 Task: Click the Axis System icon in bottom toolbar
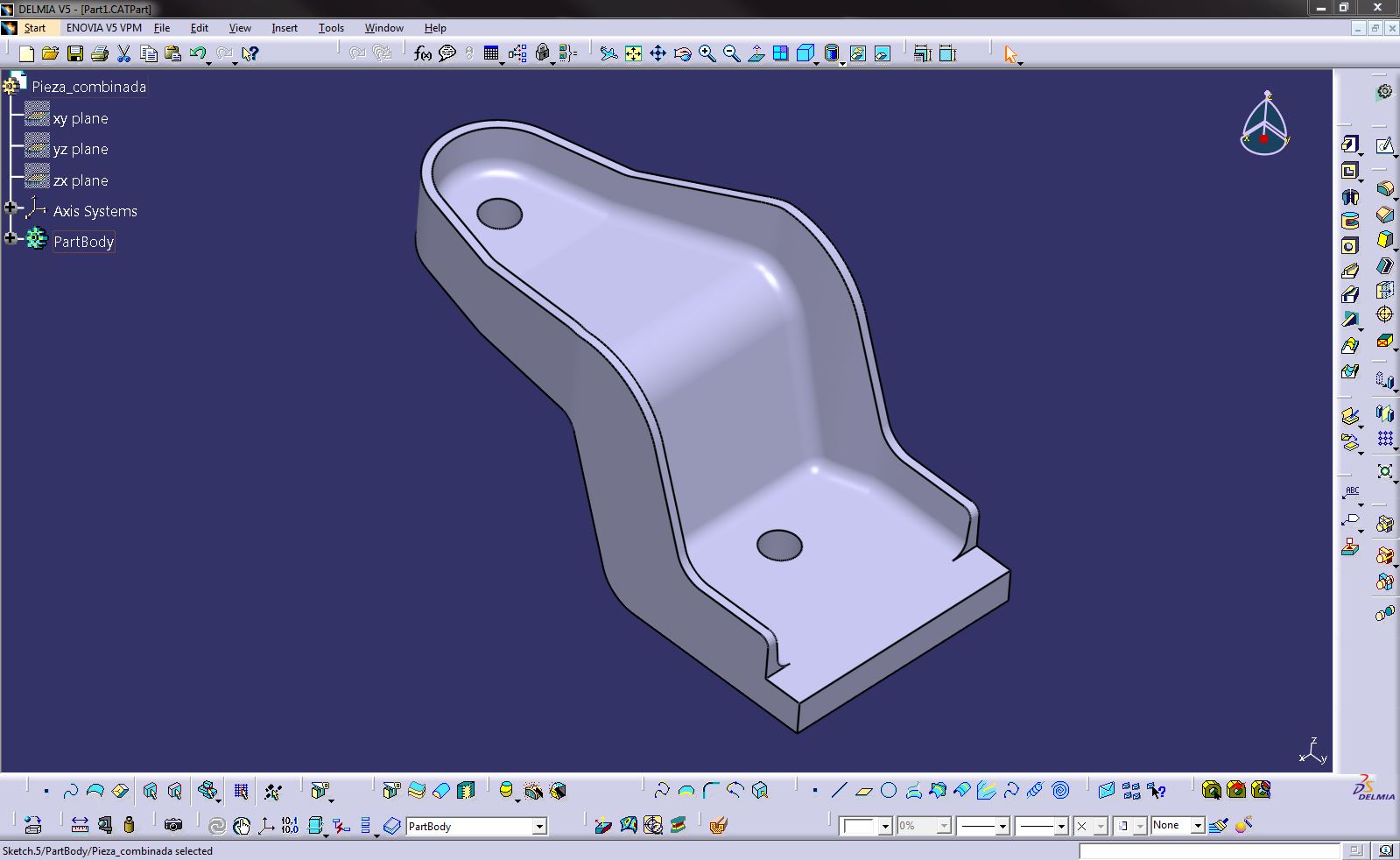265,825
